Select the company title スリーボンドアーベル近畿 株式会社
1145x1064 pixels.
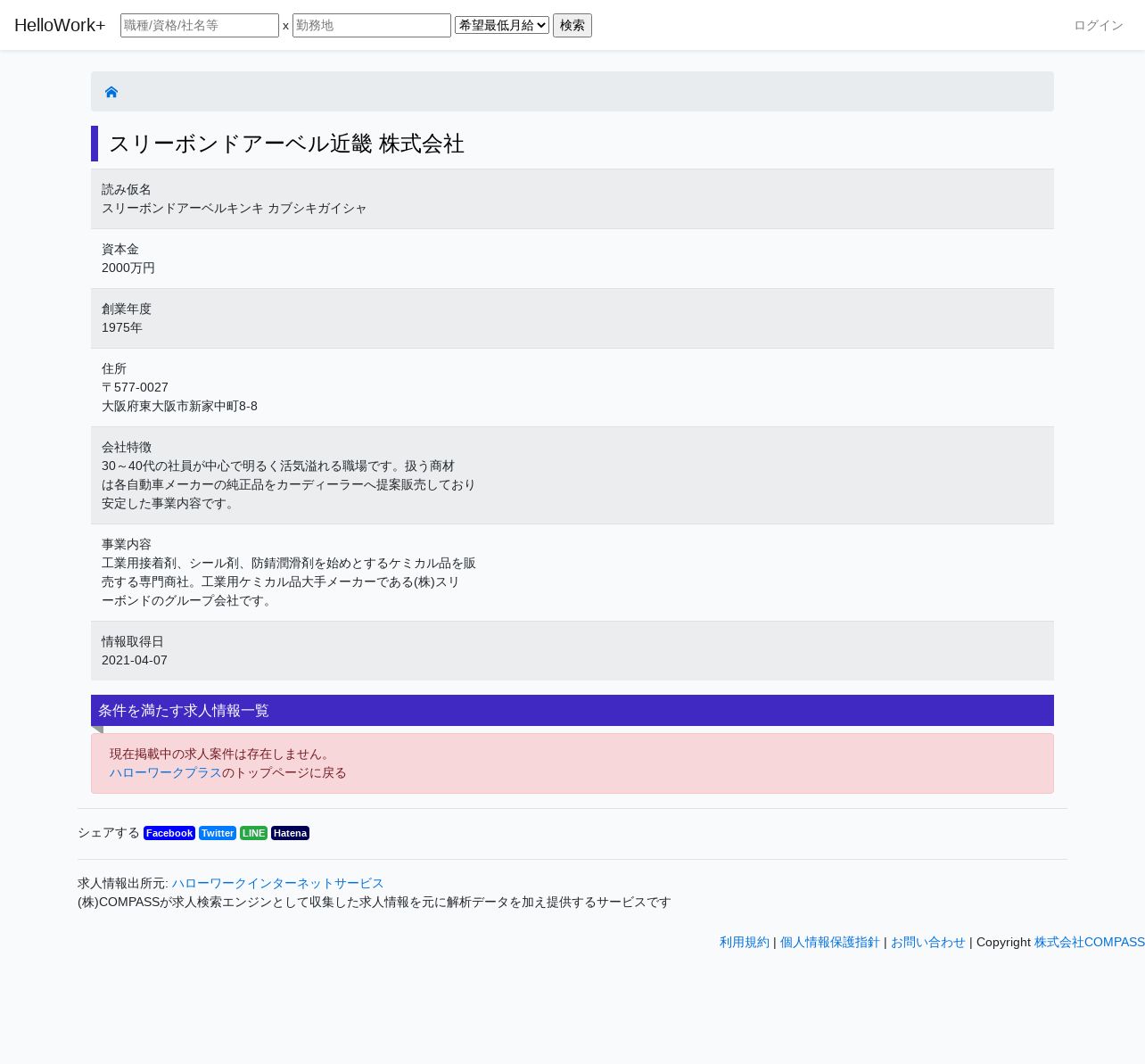coord(286,144)
